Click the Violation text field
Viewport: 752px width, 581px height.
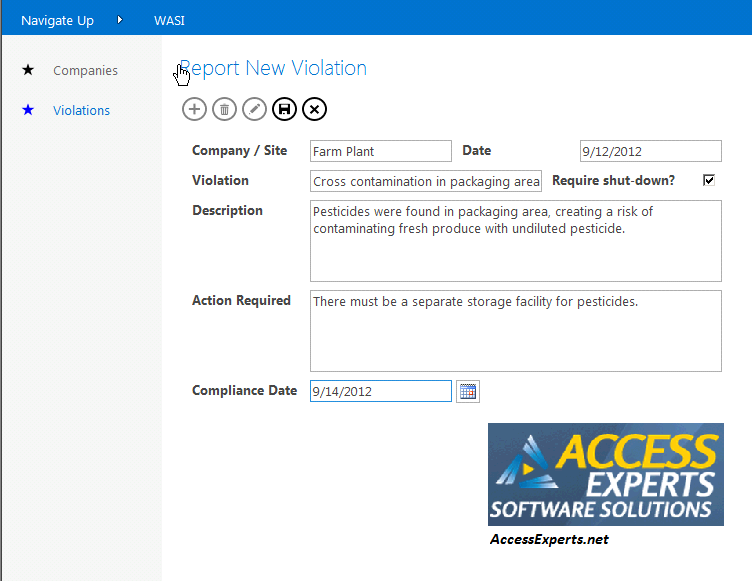(425, 181)
